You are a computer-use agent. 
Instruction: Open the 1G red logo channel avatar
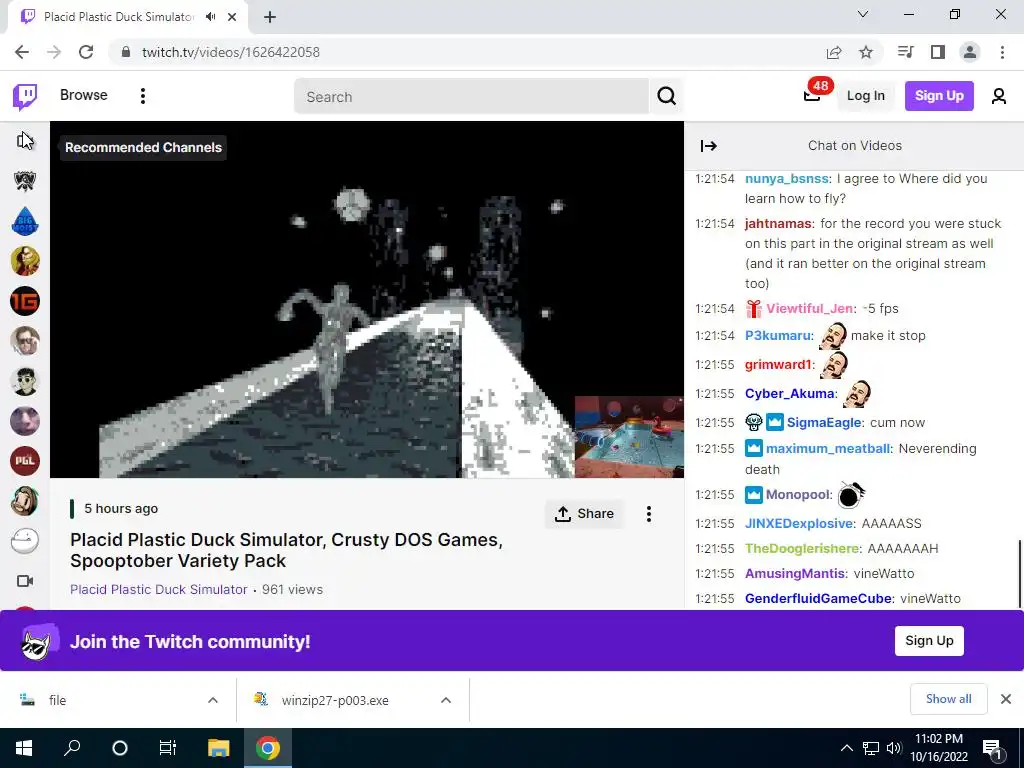25,301
